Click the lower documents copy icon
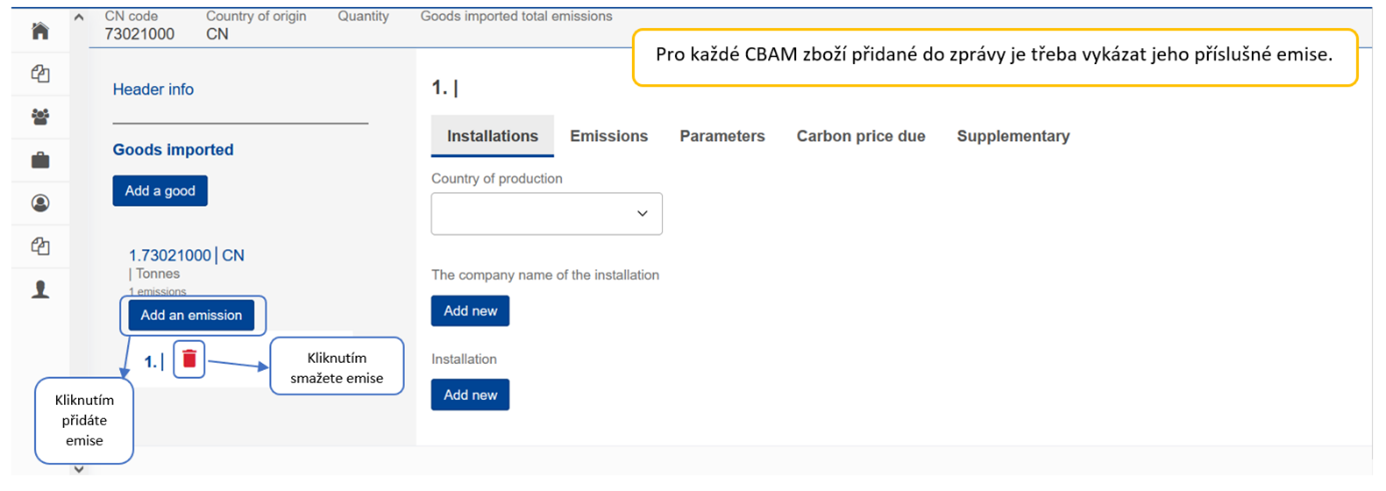Viewport: 1386px width, 491px height. tap(40, 246)
